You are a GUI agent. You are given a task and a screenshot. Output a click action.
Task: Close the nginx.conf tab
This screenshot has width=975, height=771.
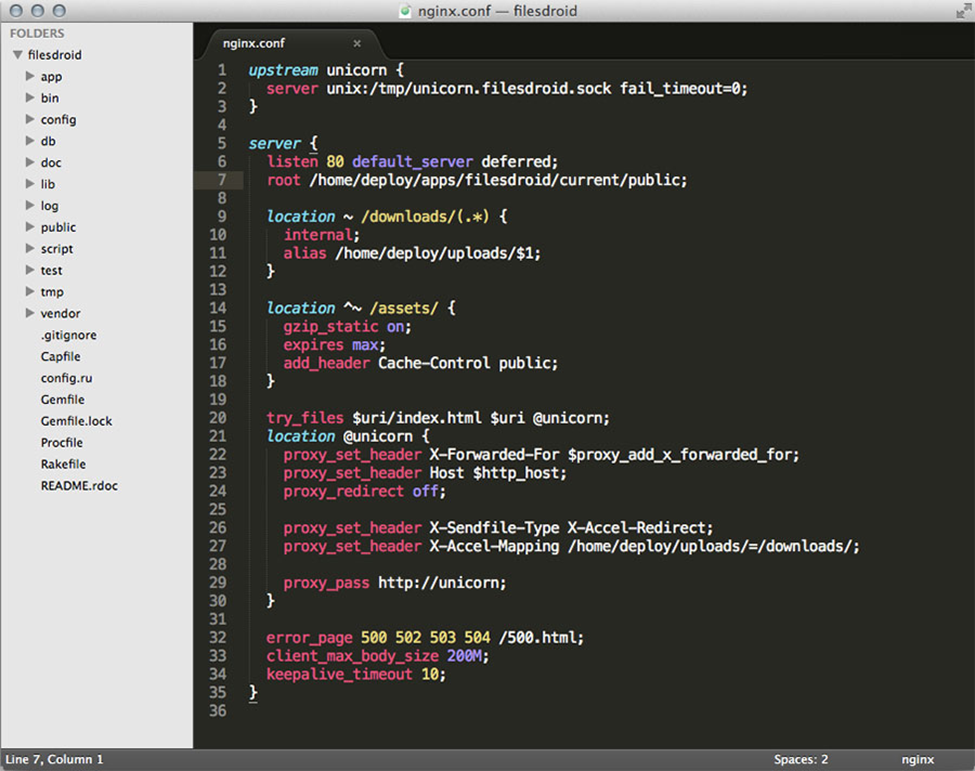(357, 43)
